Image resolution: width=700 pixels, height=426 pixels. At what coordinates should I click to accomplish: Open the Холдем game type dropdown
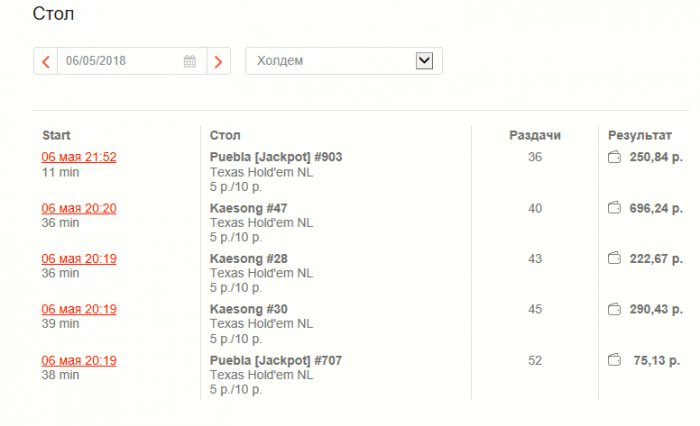point(344,61)
